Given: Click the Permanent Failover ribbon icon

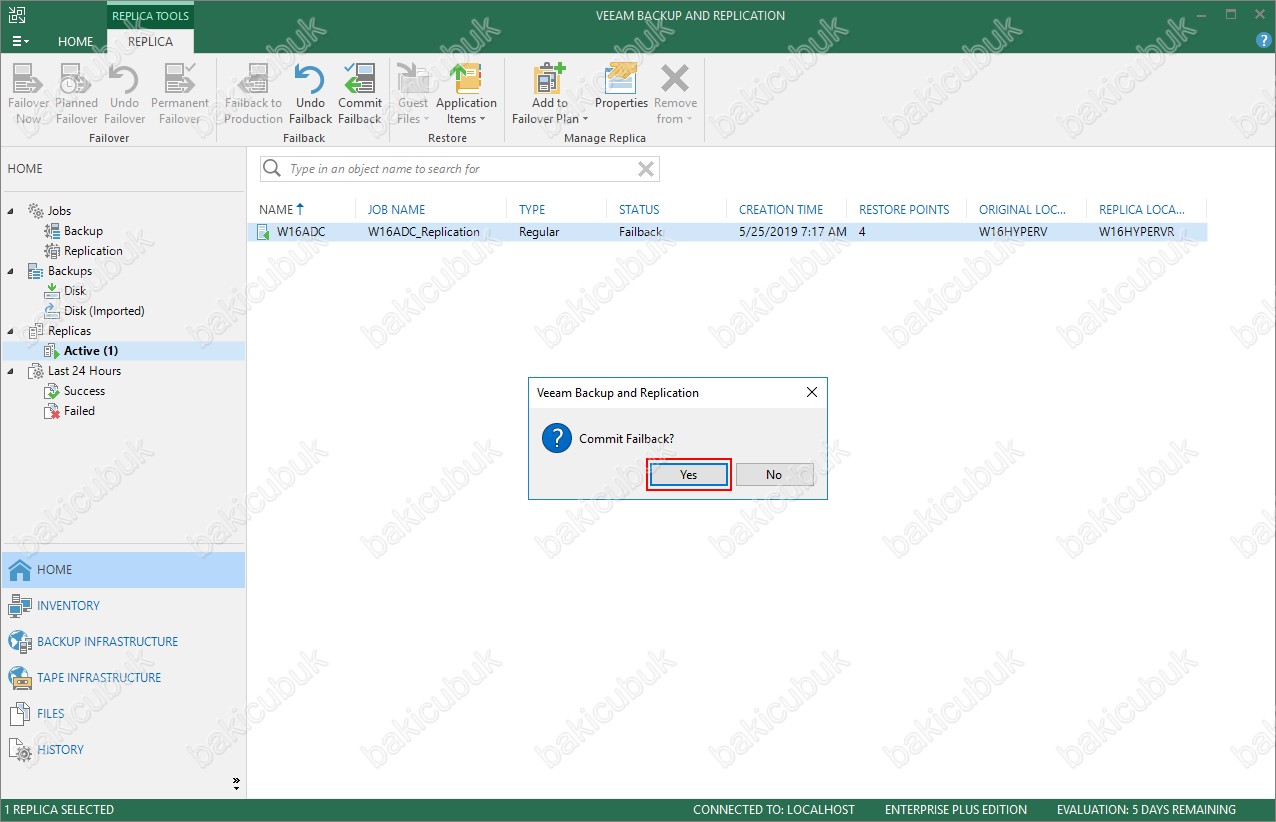Looking at the screenshot, I should 180,93.
